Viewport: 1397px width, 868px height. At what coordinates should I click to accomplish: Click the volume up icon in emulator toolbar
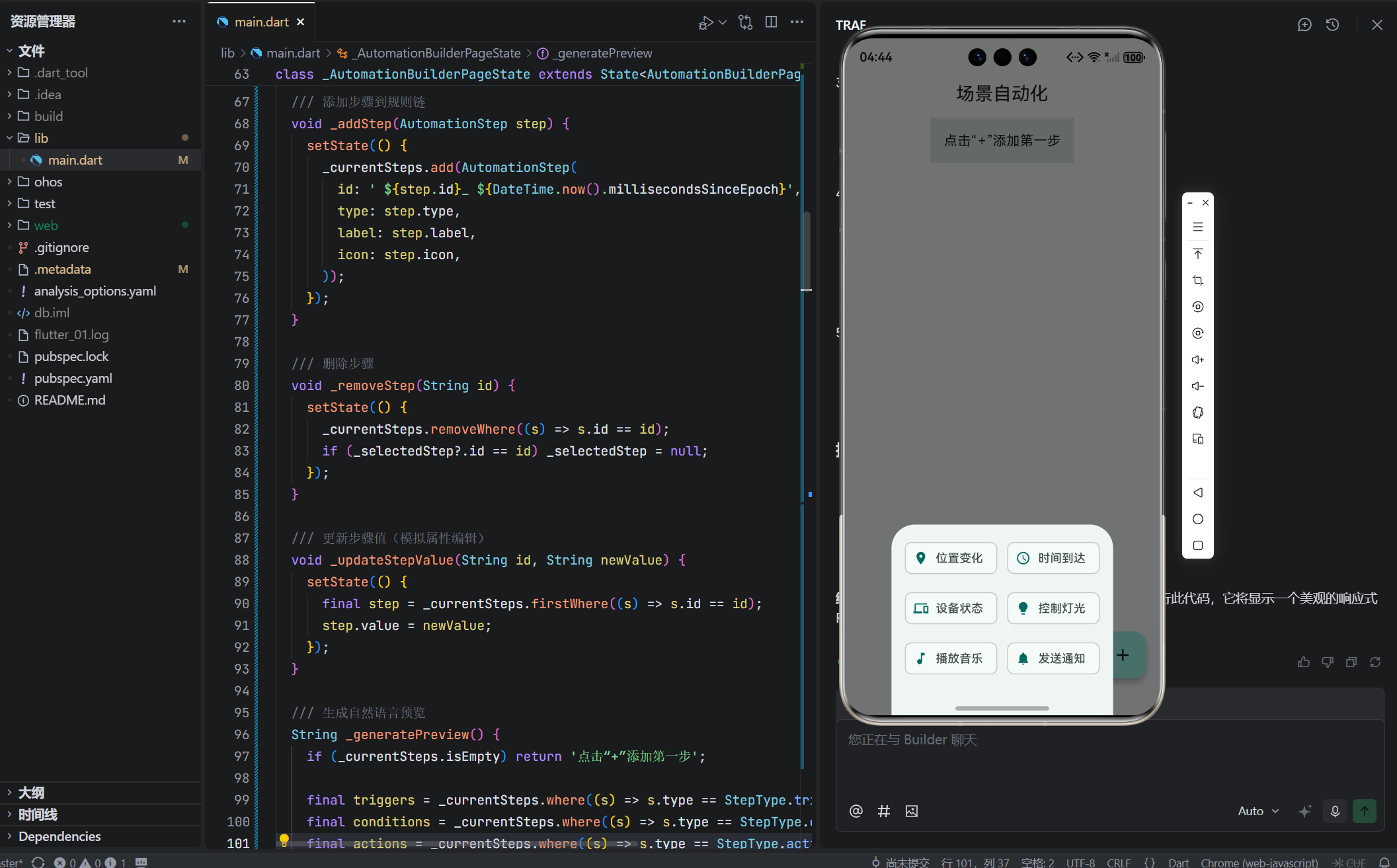[1197, 360]
